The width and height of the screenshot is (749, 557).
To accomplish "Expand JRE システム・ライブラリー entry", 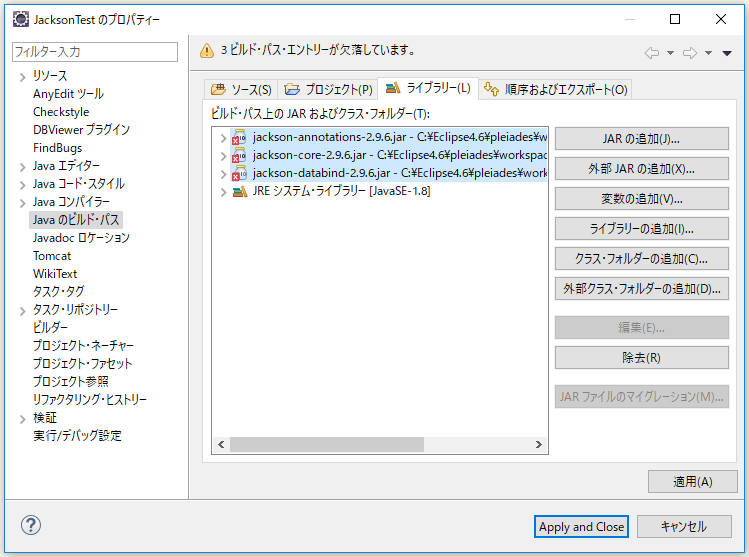I will [223, 193].
